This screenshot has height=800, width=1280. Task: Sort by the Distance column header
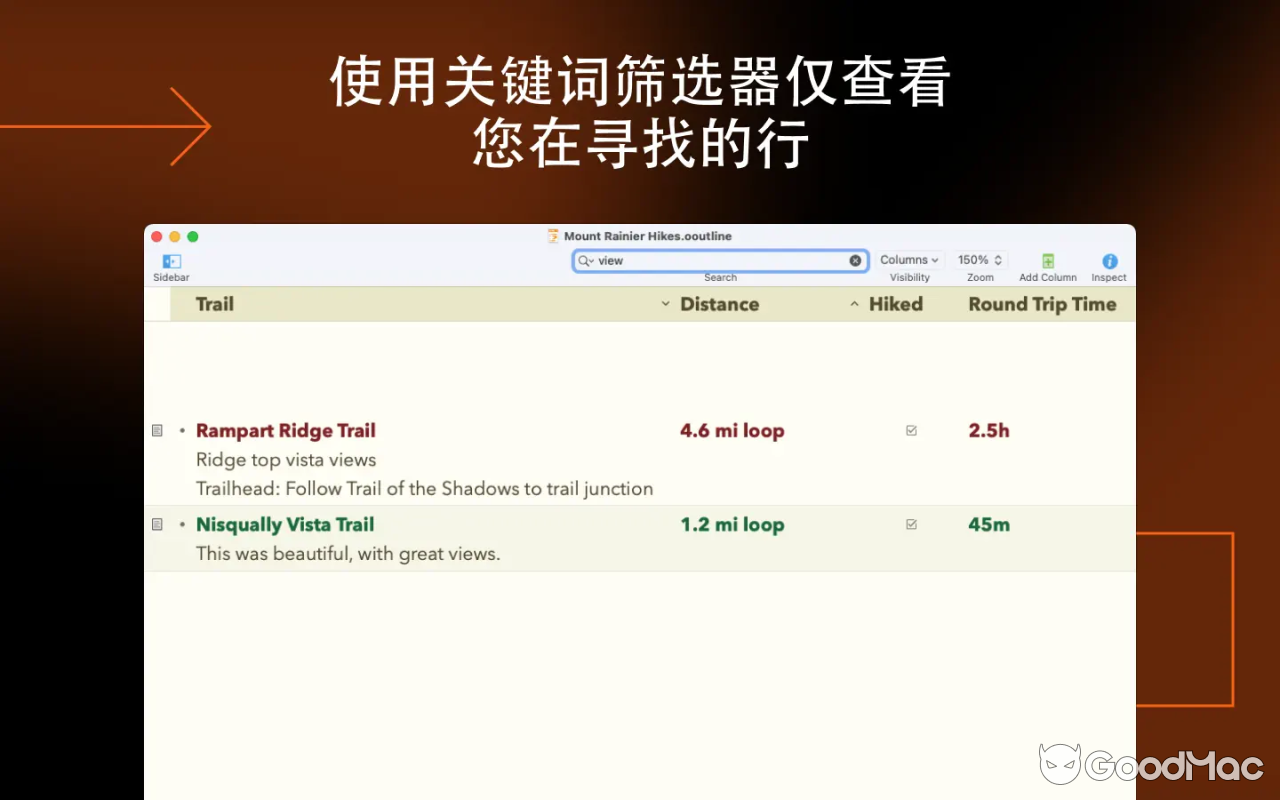719,304
